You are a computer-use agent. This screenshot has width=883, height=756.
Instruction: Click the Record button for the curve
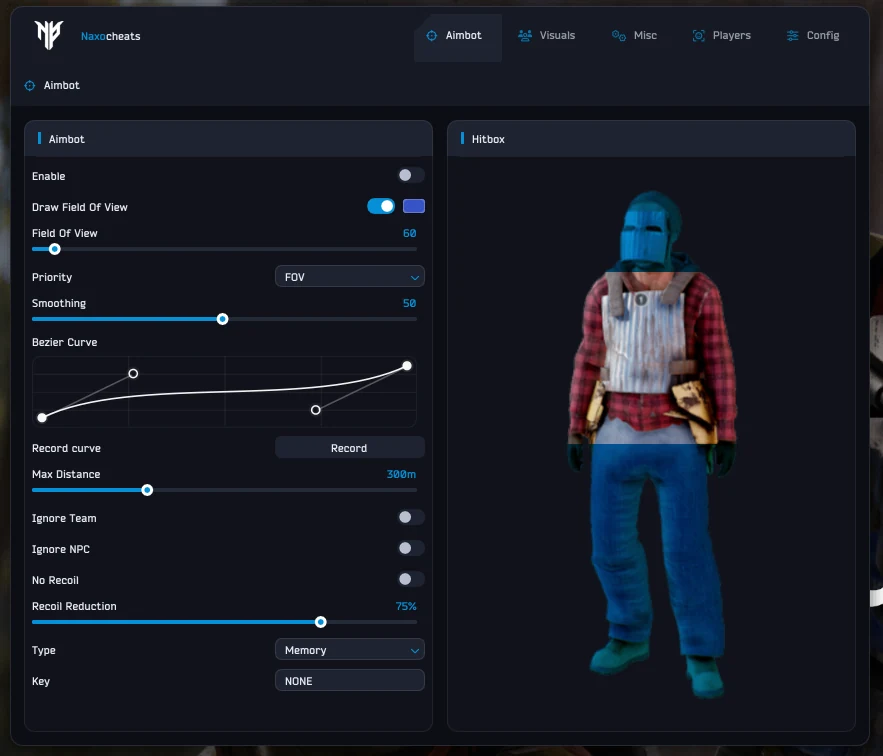[350, 448]
